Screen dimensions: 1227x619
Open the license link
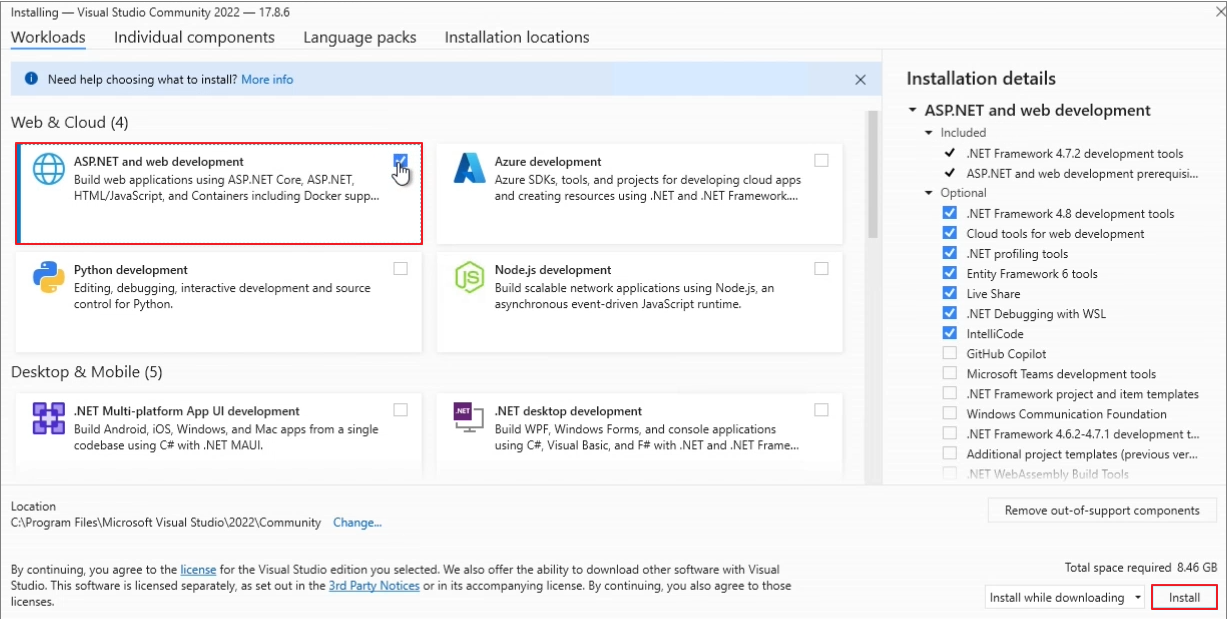[x=198, y=570]
